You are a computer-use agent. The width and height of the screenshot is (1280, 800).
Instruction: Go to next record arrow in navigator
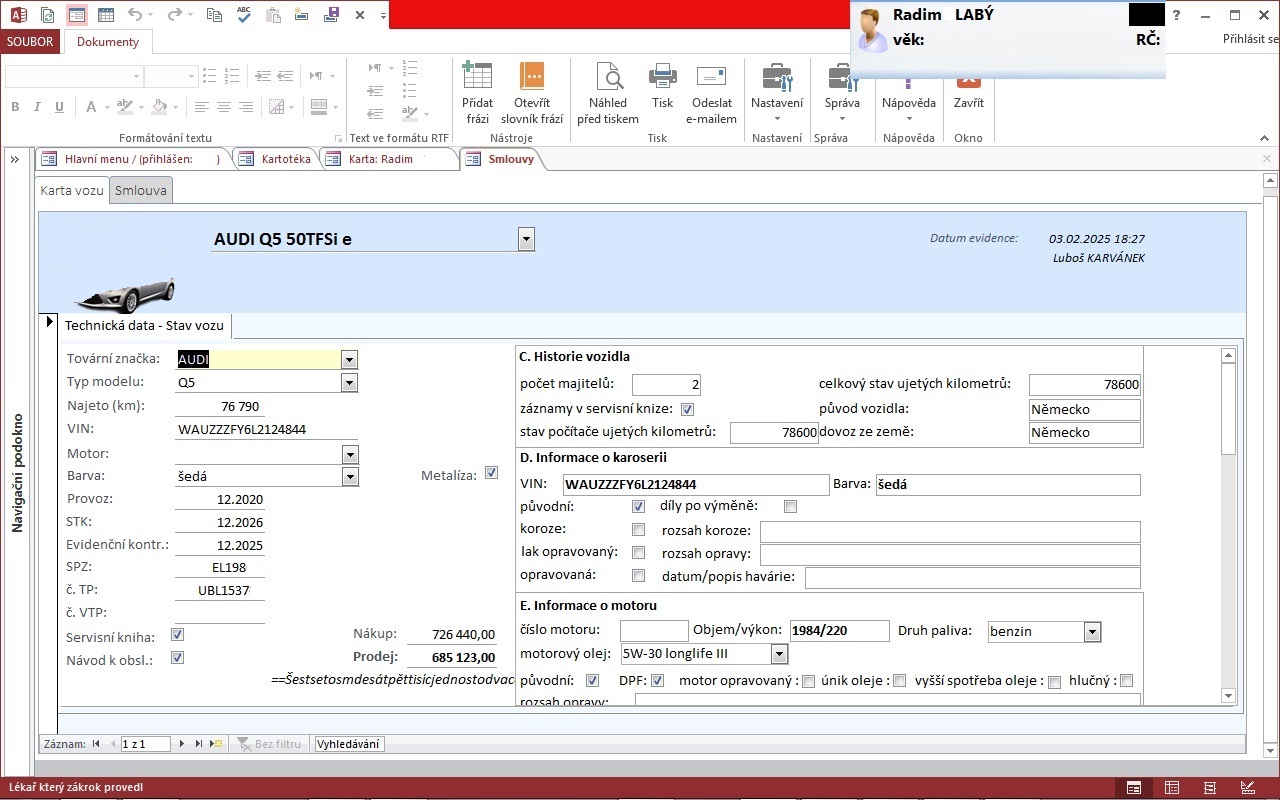click(x=182, y=744)
